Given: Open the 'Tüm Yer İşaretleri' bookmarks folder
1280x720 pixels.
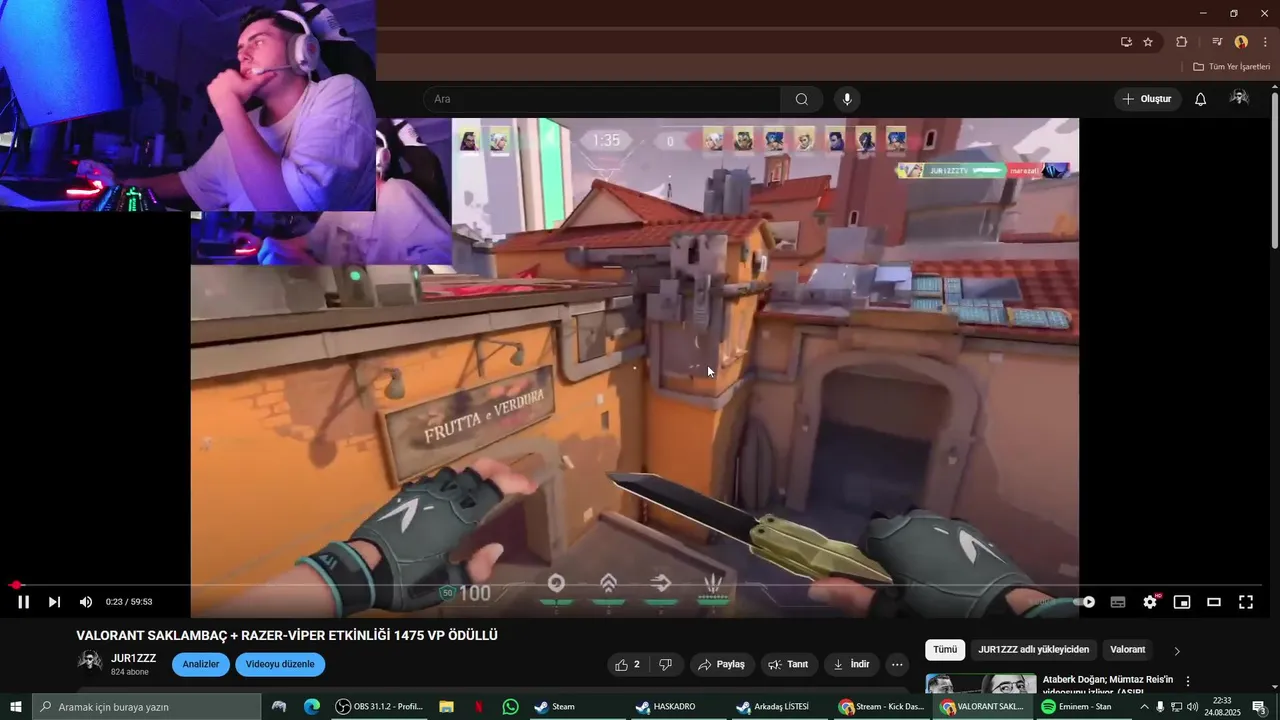Looking at the screenshot, I should coord(1232,67).
